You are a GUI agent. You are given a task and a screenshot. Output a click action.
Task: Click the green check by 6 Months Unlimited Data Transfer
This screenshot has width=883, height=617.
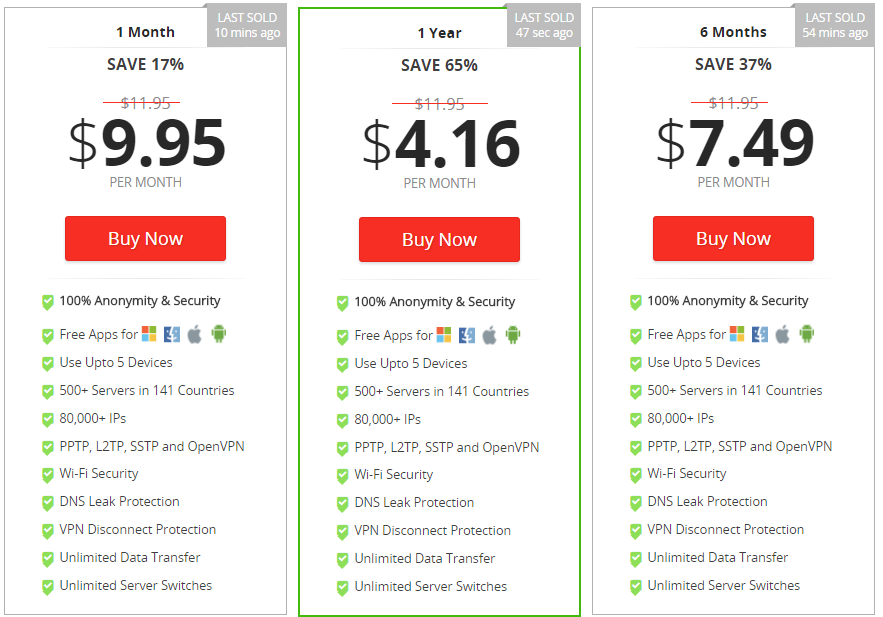pyautogui.click(x=636, y=558)
